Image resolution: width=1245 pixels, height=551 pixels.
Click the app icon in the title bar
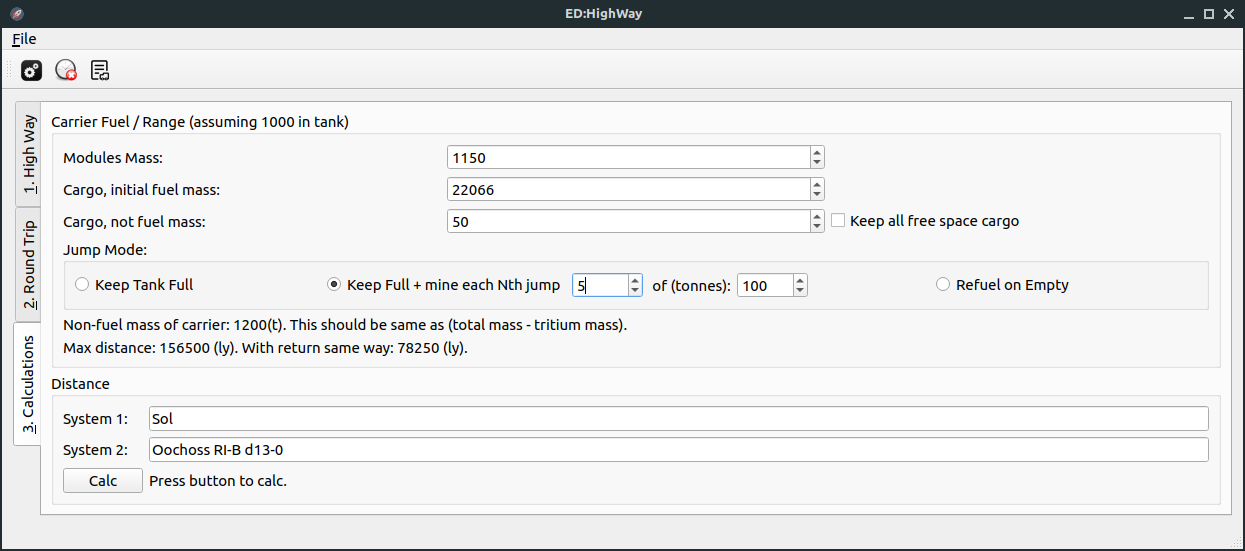pos(16,14)
